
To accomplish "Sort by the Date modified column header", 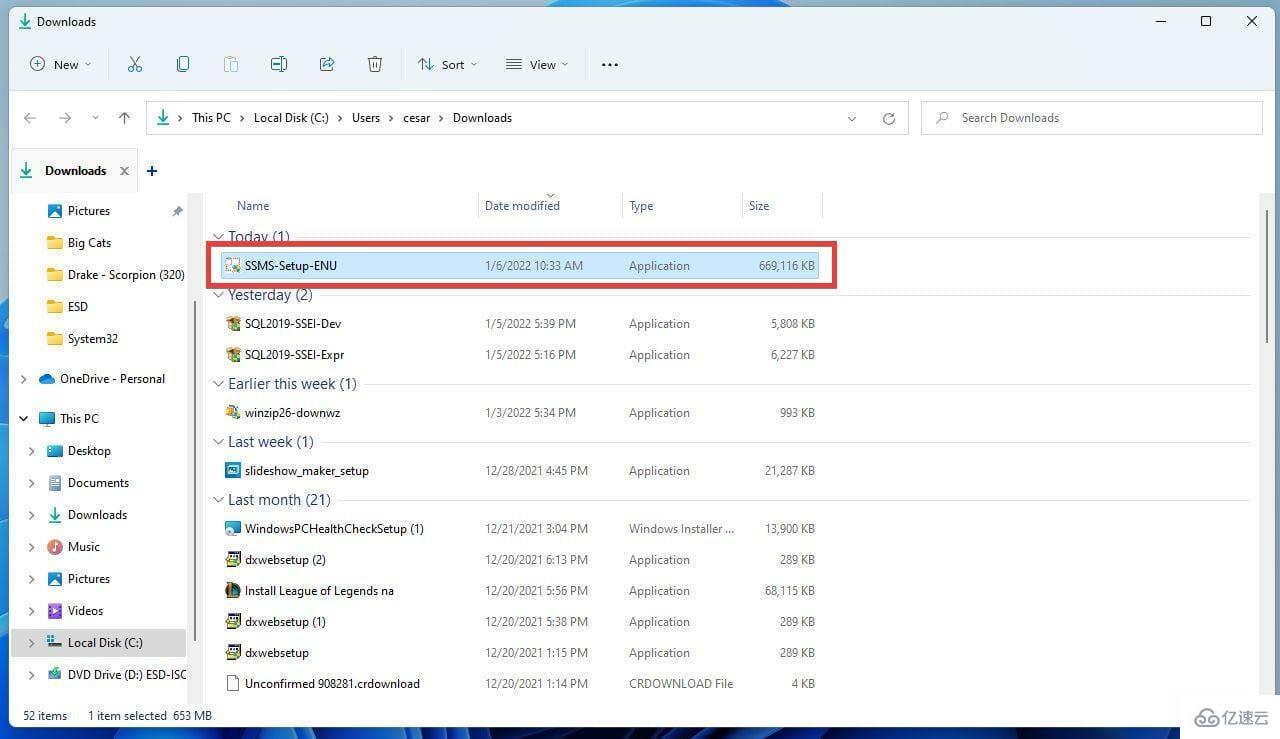I will (x=522, y=206).
